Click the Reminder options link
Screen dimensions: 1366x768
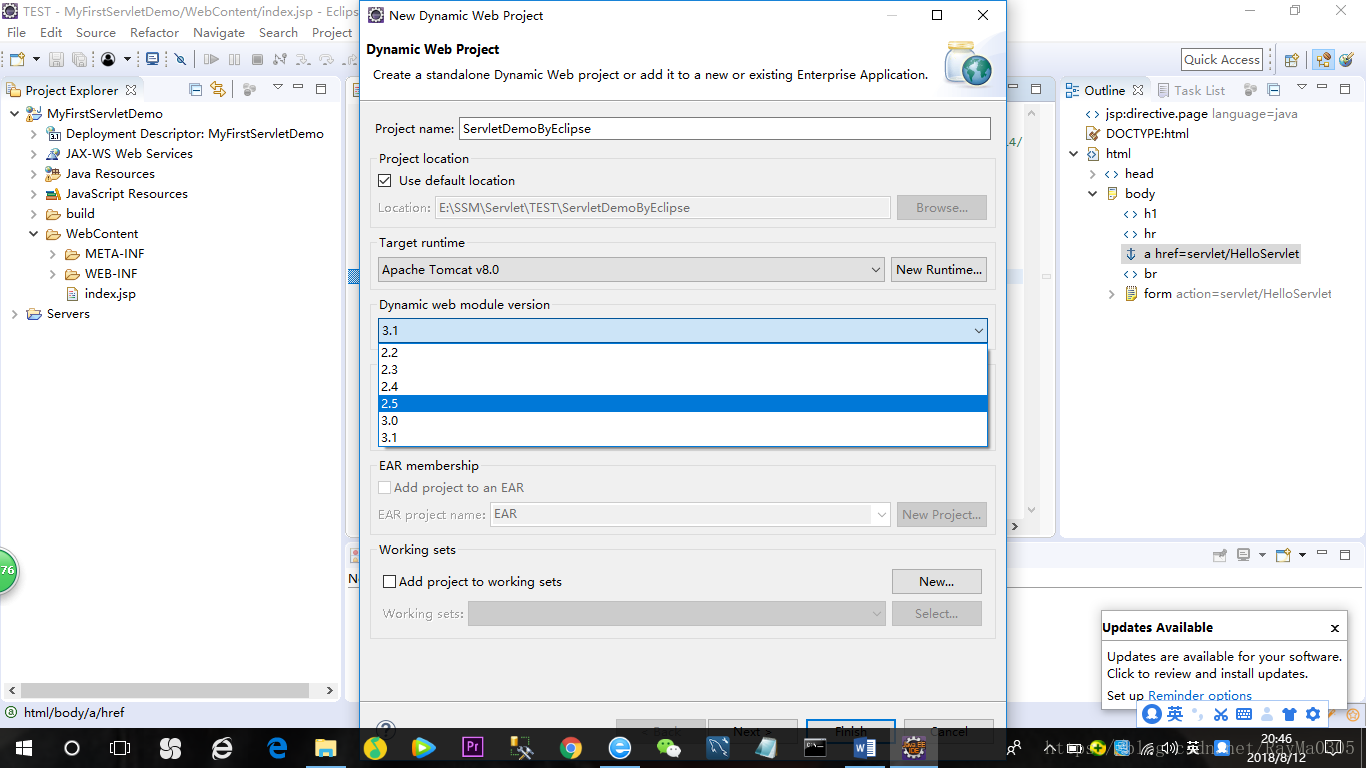1200,696
